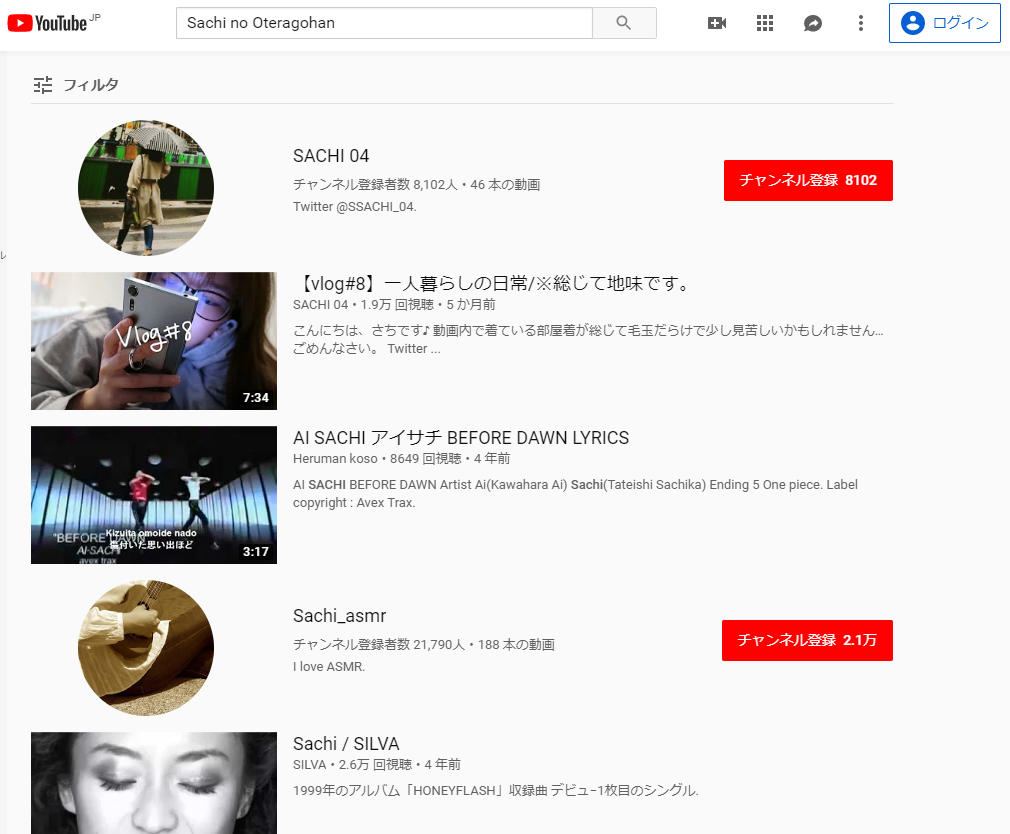Click the search box containing Sachi no Oteragohan
The height and width of the screenshot is (834, 1010).
click(x=384, y=23)
